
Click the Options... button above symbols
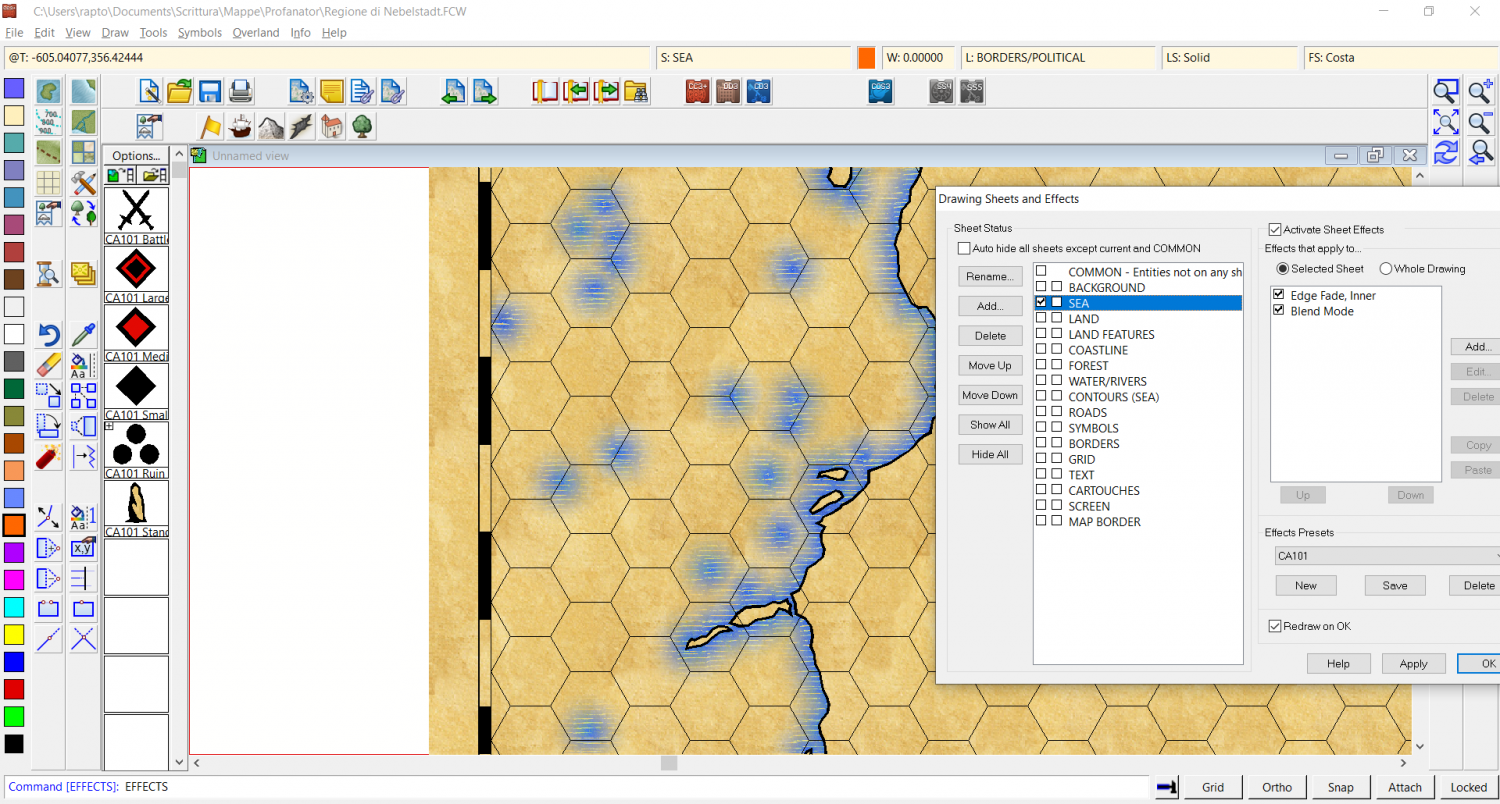point(136,156)
